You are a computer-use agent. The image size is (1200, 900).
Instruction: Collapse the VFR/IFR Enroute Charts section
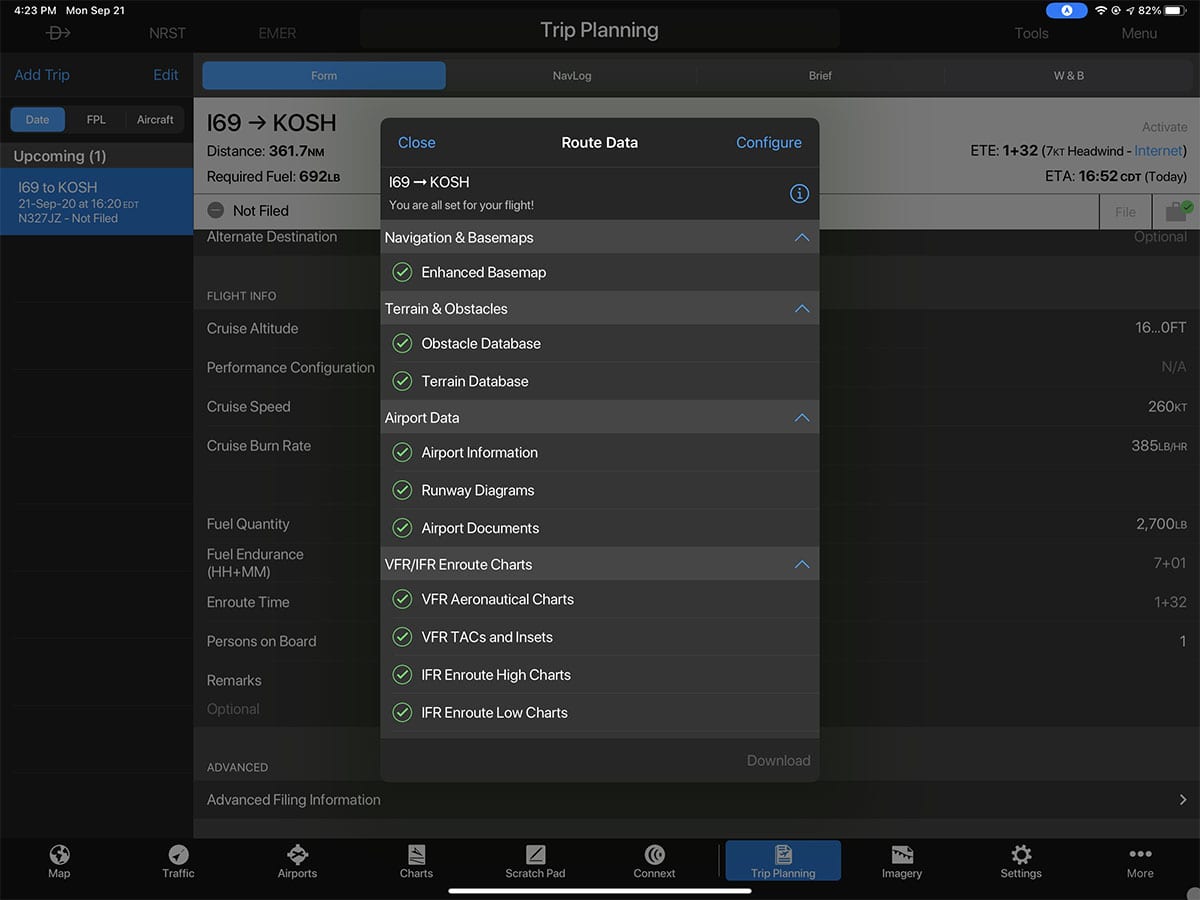click(x=801, y=565)
